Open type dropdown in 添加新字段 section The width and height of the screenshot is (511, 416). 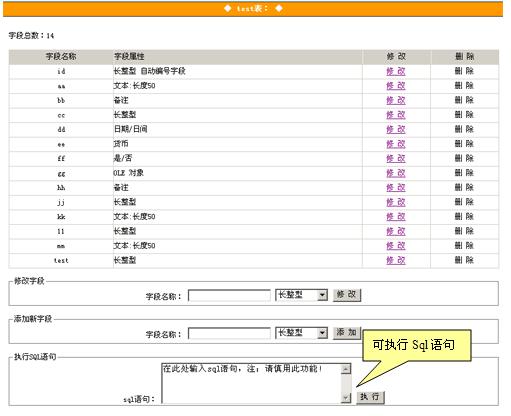pos(302,333)
